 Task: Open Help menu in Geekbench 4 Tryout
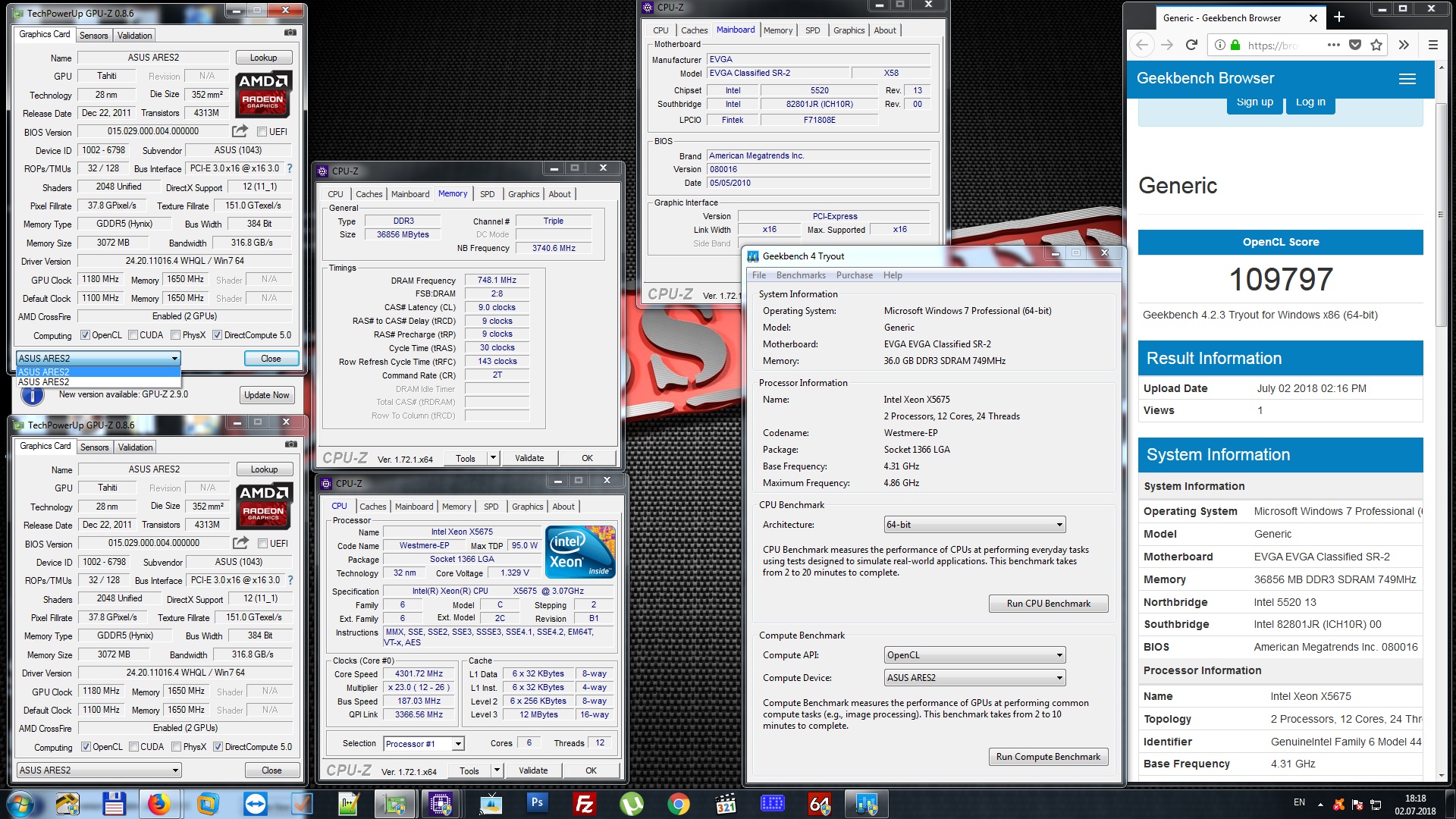(x=893, y=275)
